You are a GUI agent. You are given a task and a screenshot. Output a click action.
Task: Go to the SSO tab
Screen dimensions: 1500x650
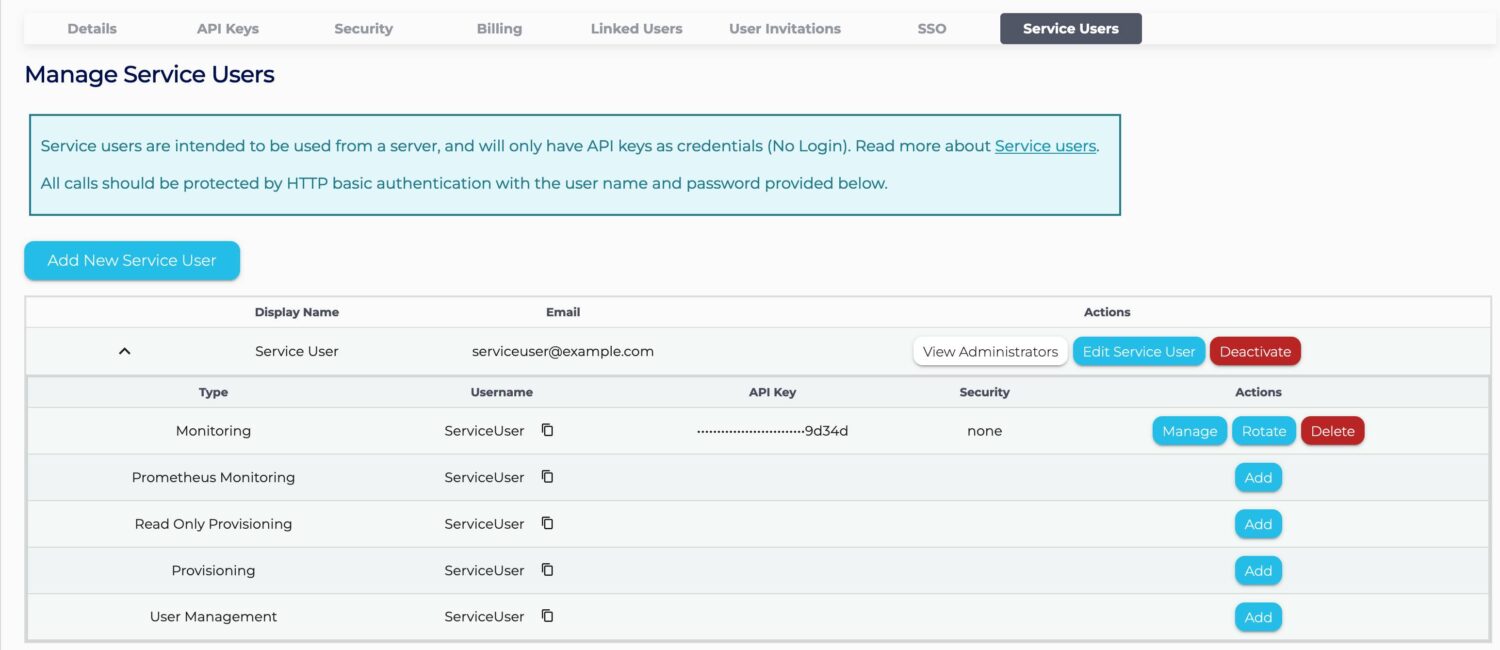(x=931, y=29)
